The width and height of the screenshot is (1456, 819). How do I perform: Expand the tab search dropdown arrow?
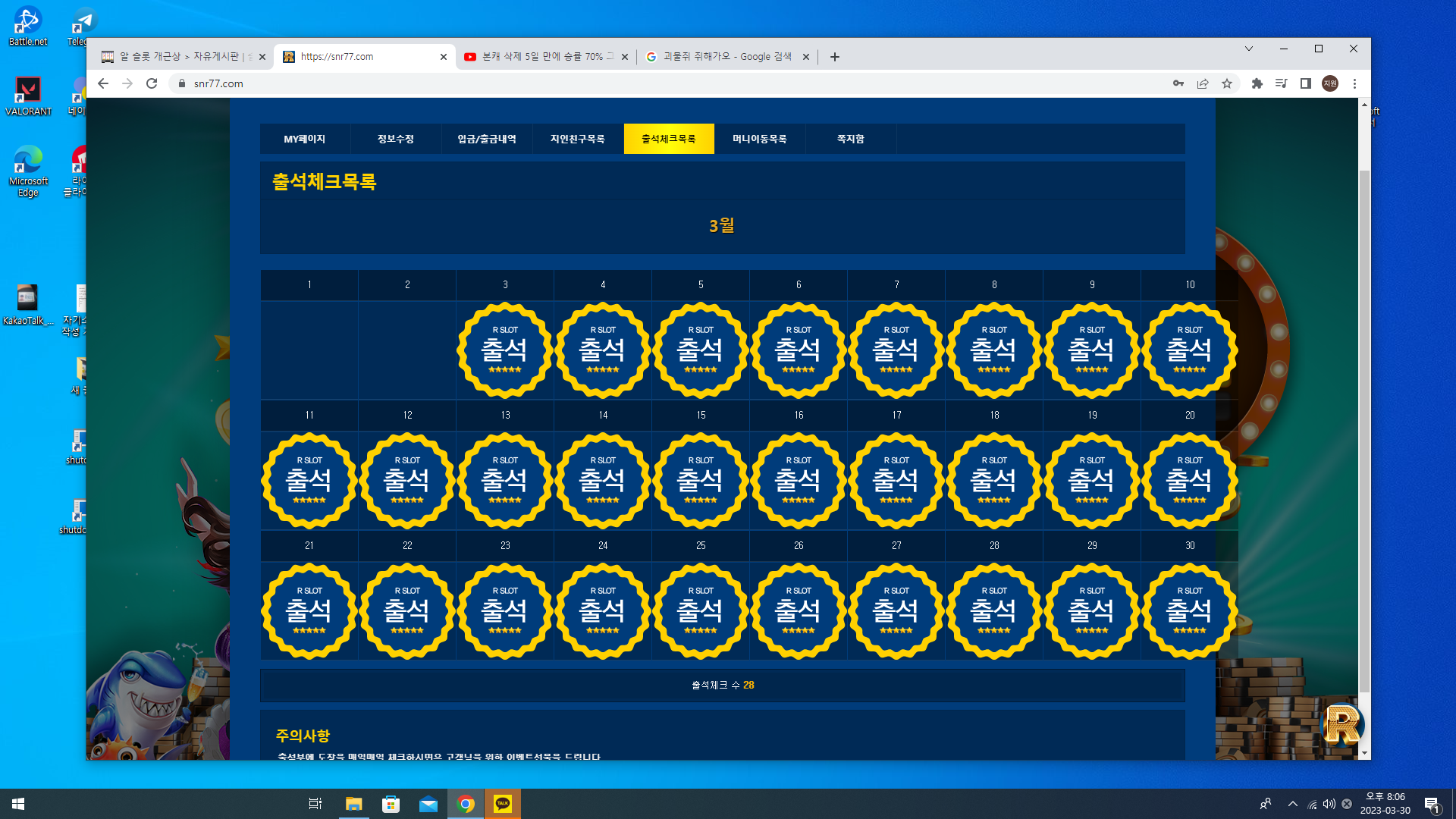click(x=1249, y=49)
